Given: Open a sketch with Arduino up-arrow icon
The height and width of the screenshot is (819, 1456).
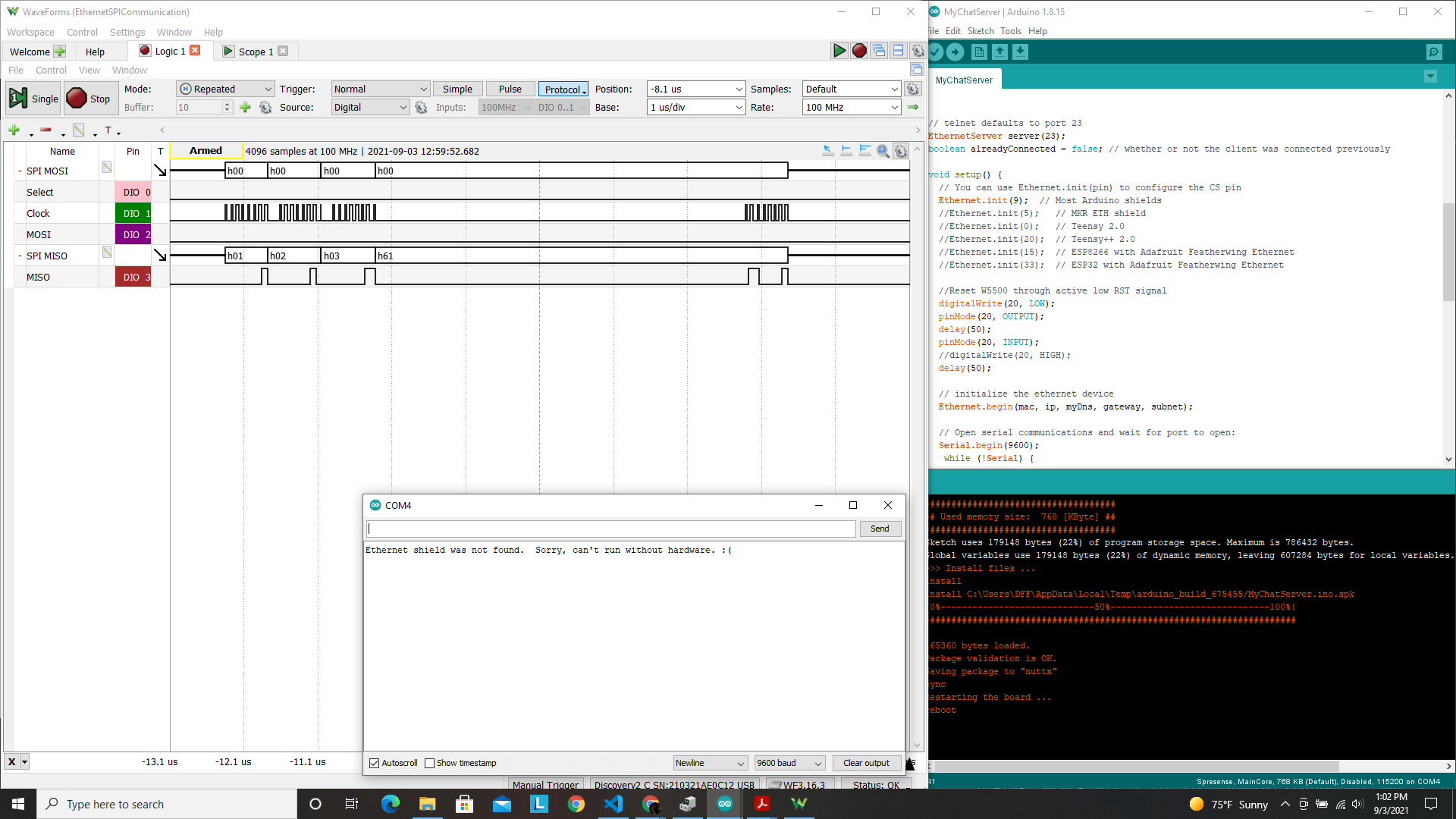Looking at the screenshot, I should coord(999,52).
